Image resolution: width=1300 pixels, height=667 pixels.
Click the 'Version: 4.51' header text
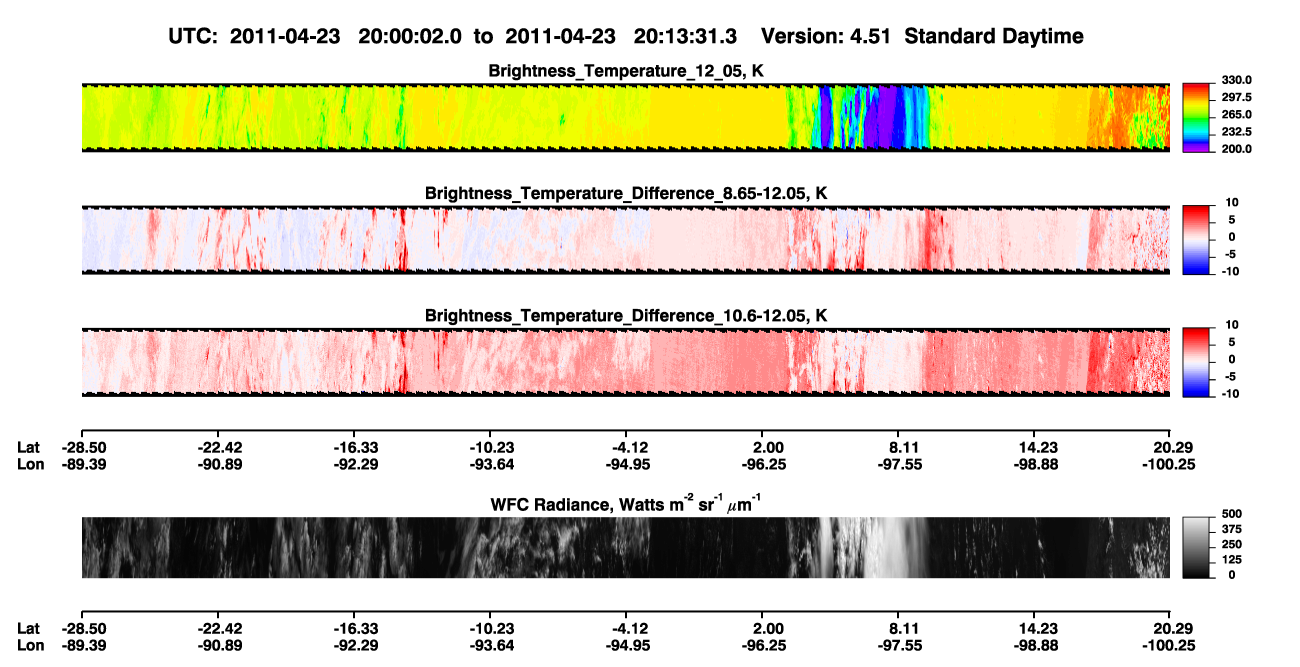point(826,36)
